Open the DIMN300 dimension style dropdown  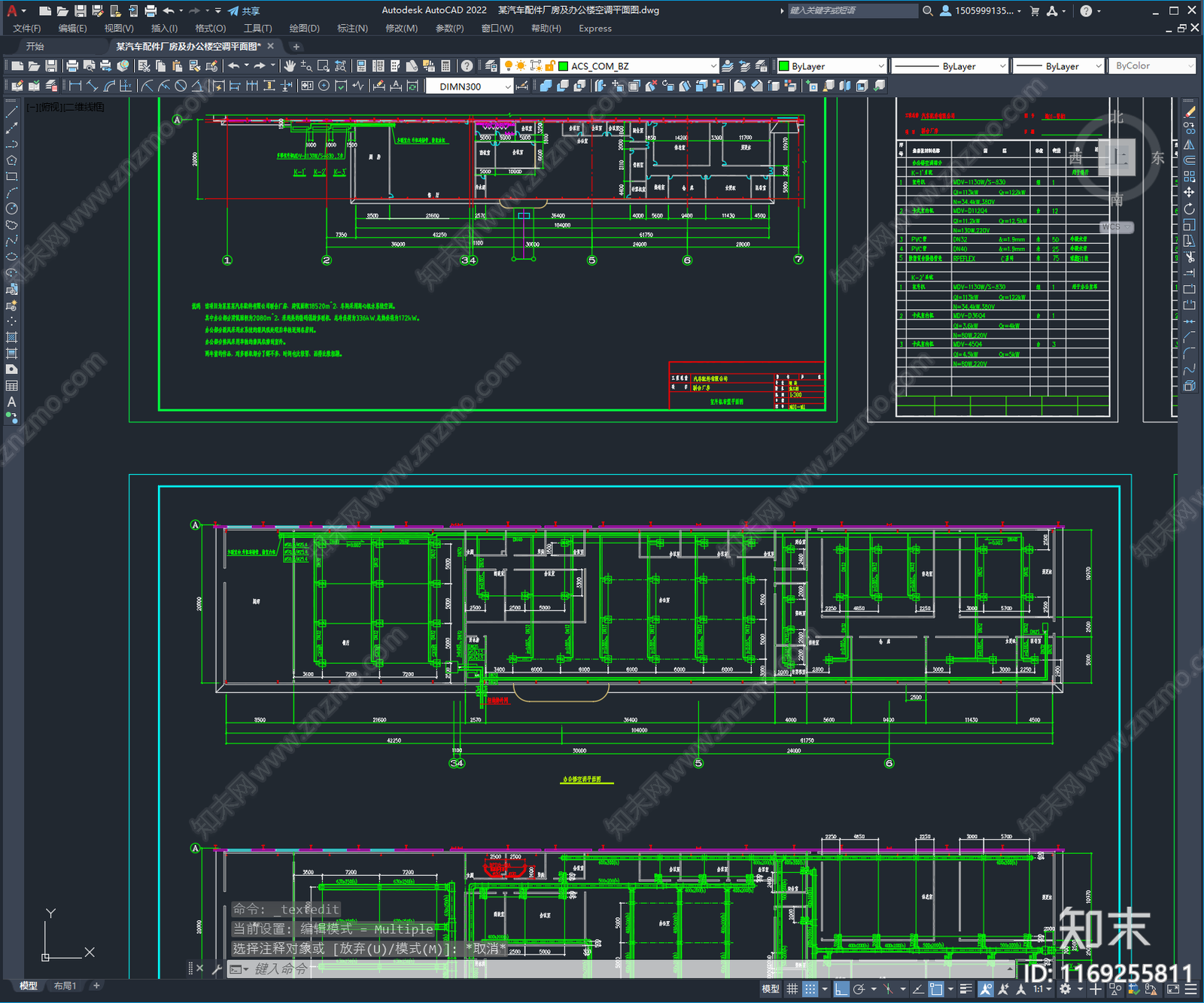click(508, 87)
